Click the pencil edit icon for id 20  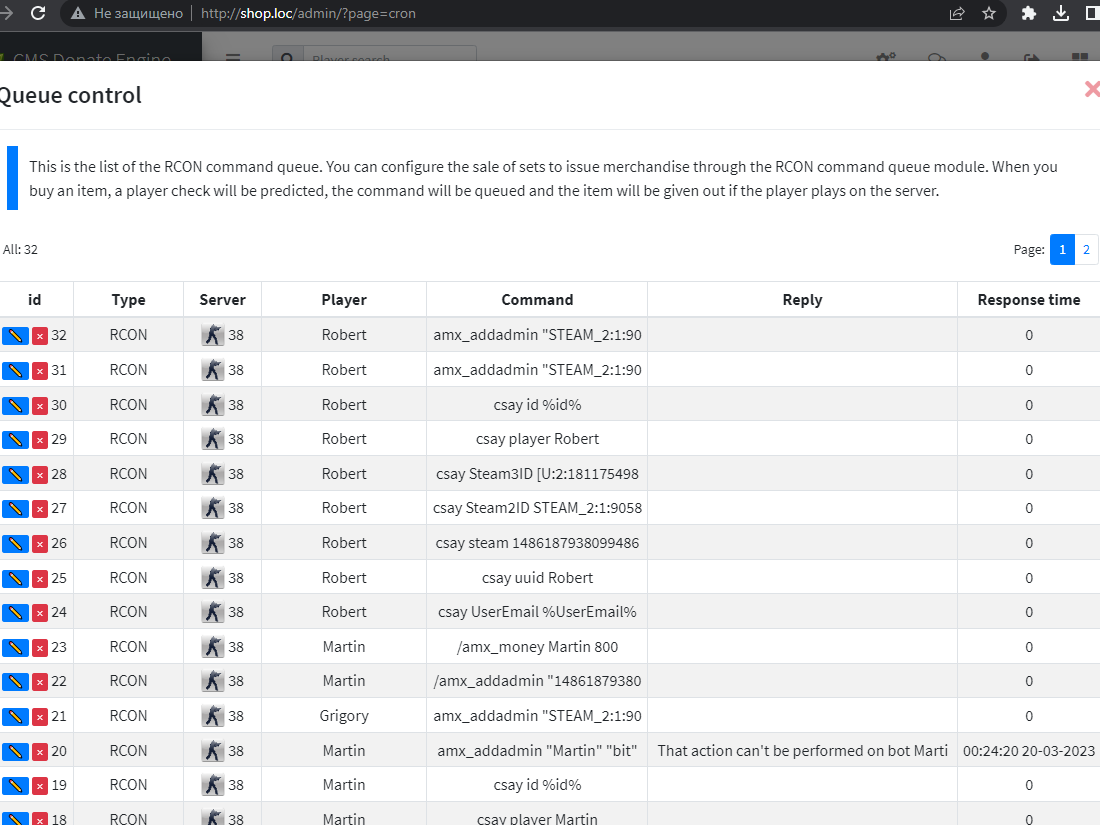coord(15,751)
